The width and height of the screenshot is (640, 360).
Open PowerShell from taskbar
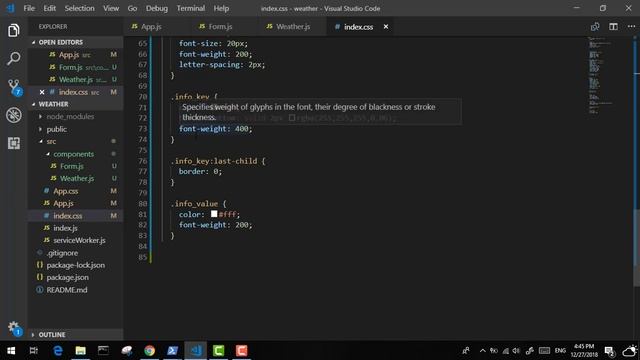coord(172,351)
